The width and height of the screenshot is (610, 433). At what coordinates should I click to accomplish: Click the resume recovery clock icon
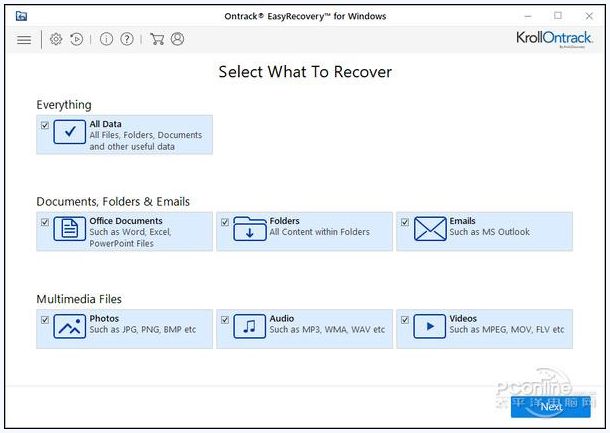(x=77, y=39)
